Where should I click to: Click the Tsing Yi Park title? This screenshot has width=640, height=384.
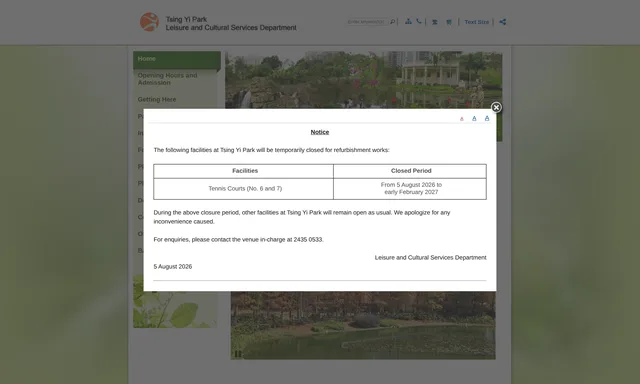tap(186, 19)
